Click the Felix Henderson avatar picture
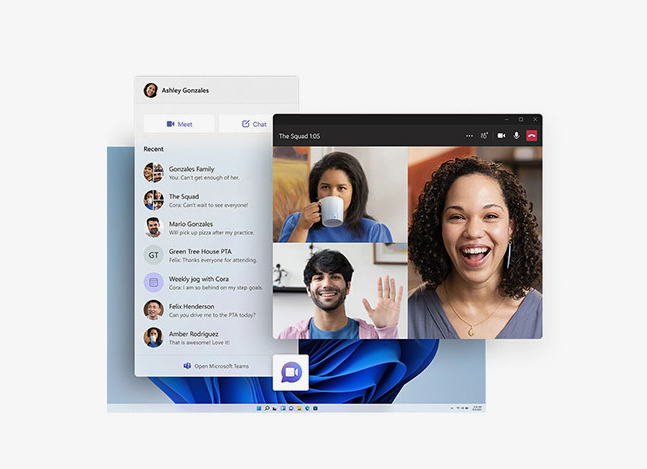The height and width of the screenshot is (469, 647). [x=153, y=310]
